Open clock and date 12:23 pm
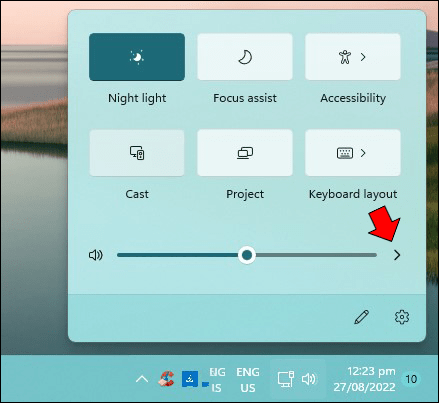The width and height of the screenshot is (439, 403). coord(365,379)
